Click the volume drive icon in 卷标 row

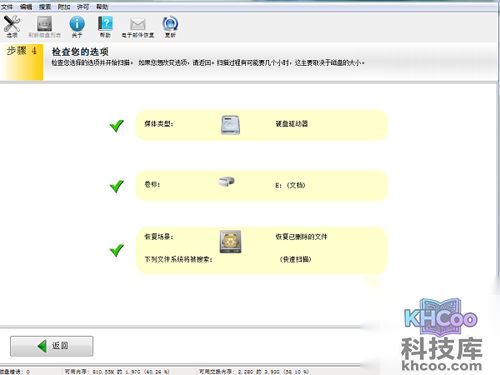227,182
